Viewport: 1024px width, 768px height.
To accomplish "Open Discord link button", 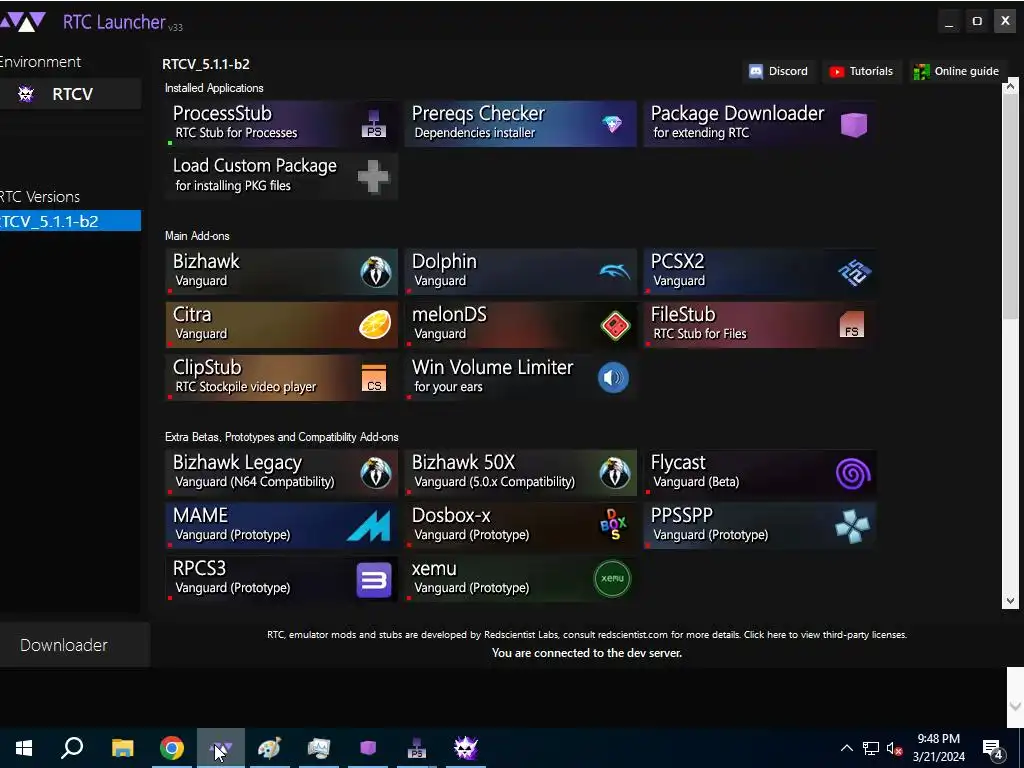I will click(x=778, y=71).
